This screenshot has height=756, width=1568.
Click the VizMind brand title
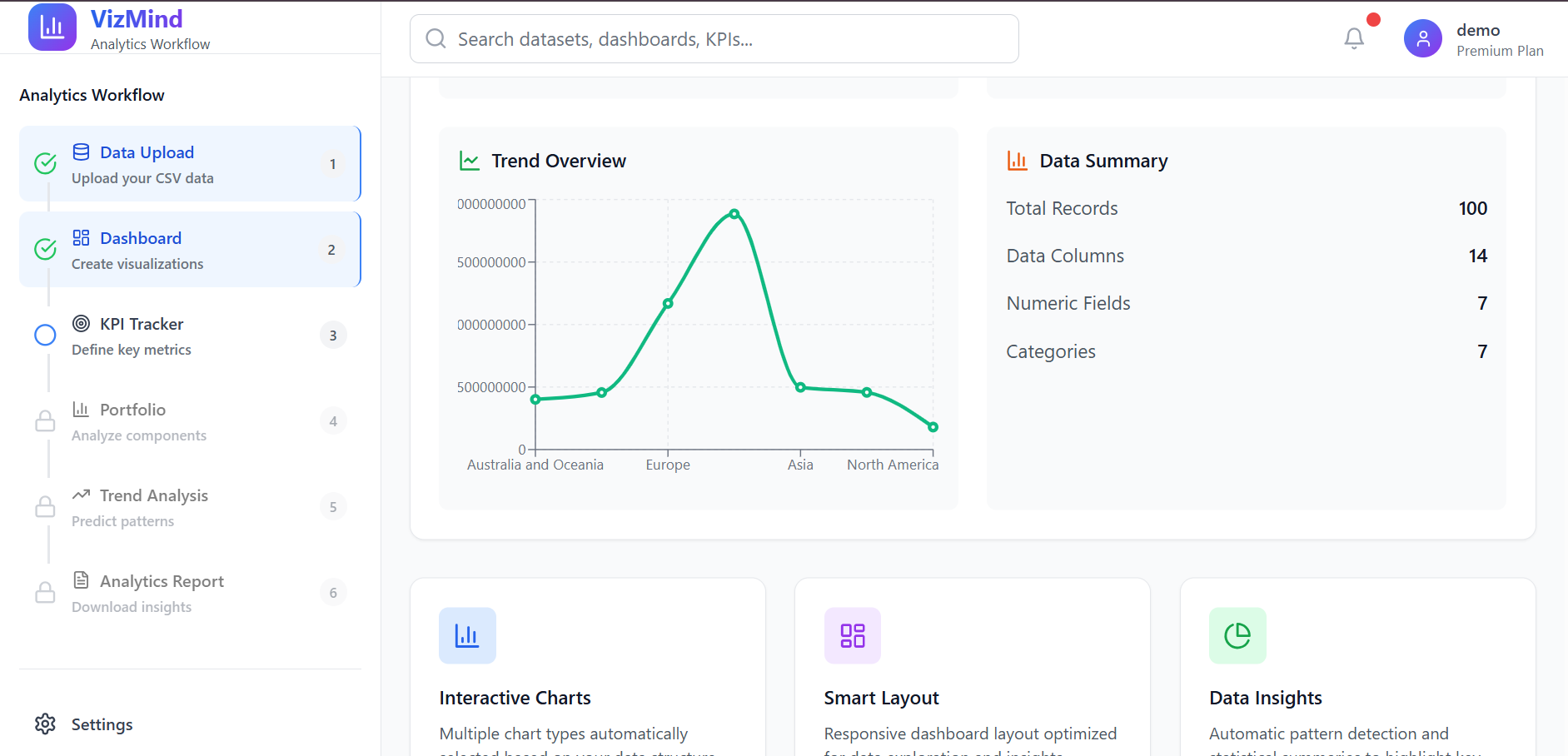[x=137, y=18]
